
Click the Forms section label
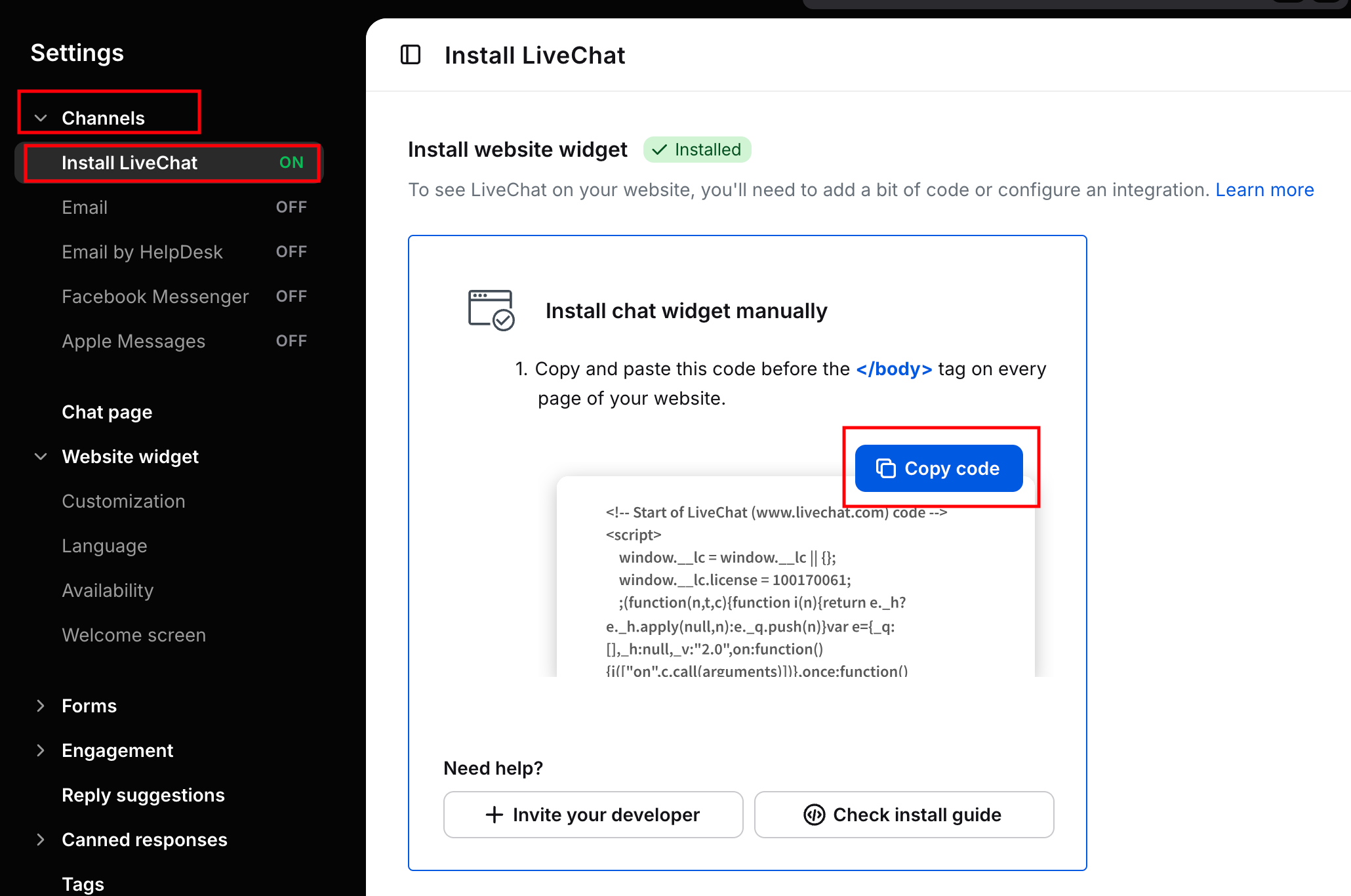coord(89,706)
